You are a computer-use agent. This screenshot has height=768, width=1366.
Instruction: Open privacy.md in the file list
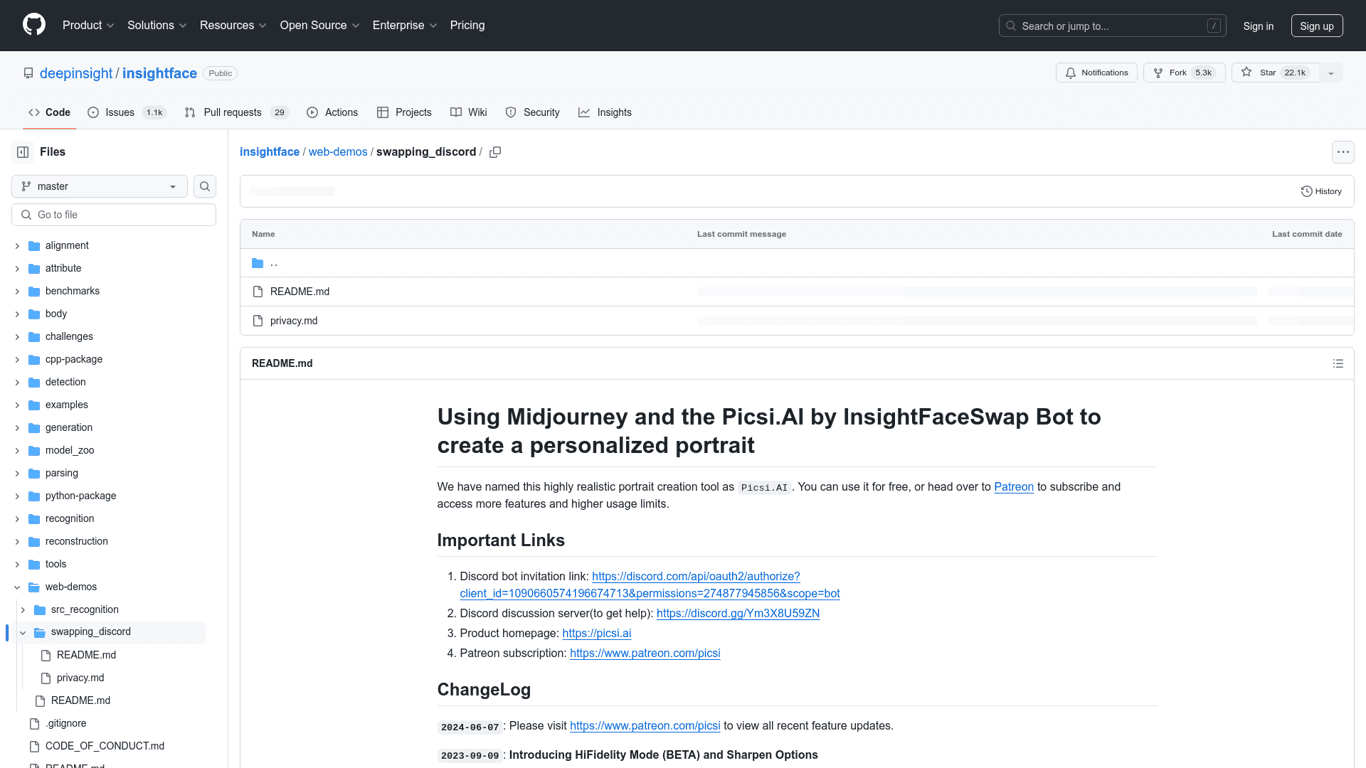tap(293, 321)
